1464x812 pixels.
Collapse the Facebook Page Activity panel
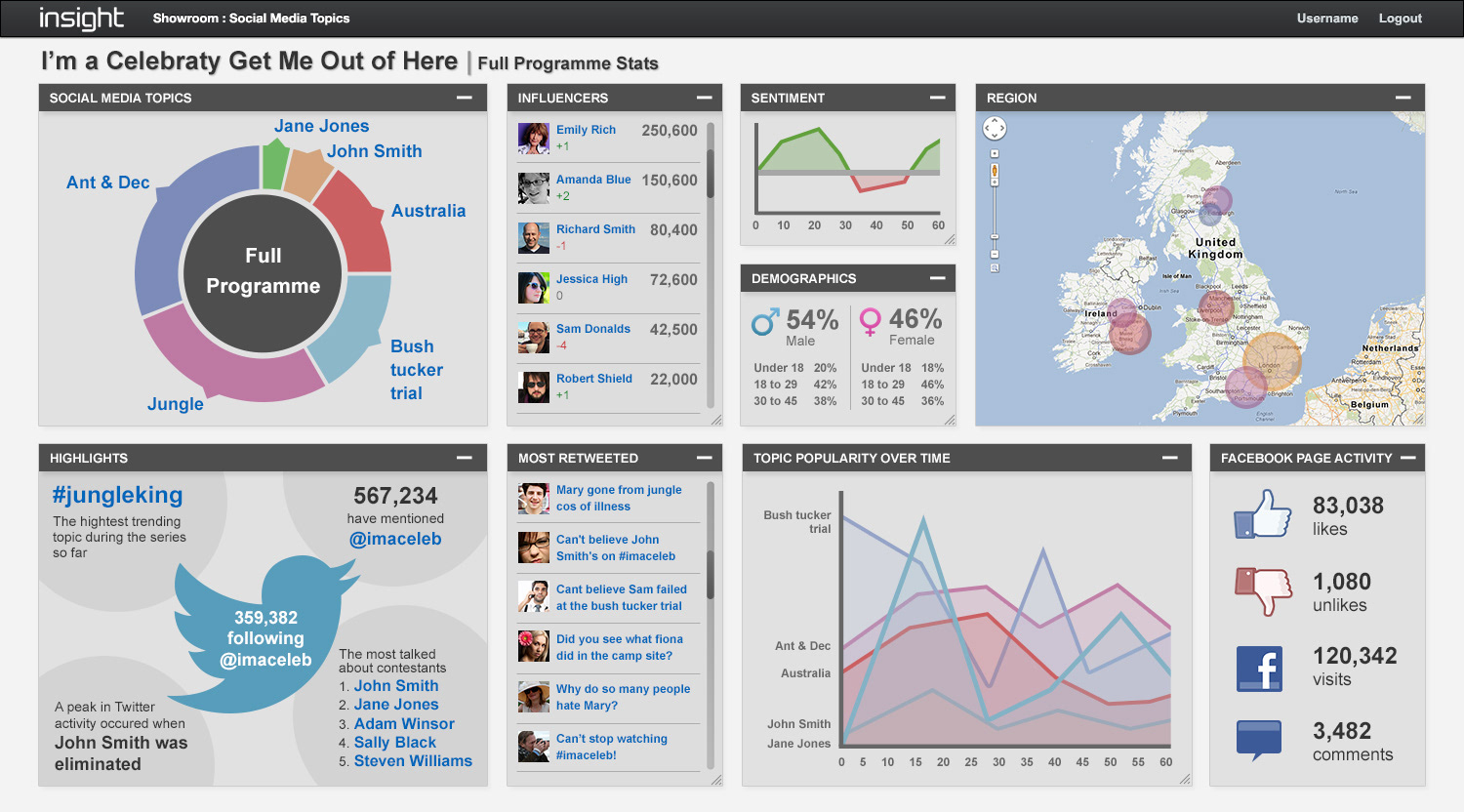pyautogui.click(x=1407, y=458)
